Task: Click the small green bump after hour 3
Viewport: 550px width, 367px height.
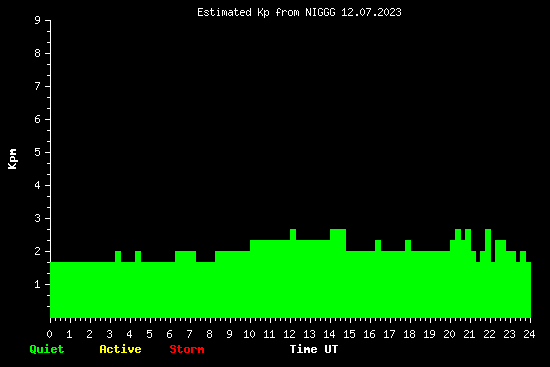Action: point(118,256)
